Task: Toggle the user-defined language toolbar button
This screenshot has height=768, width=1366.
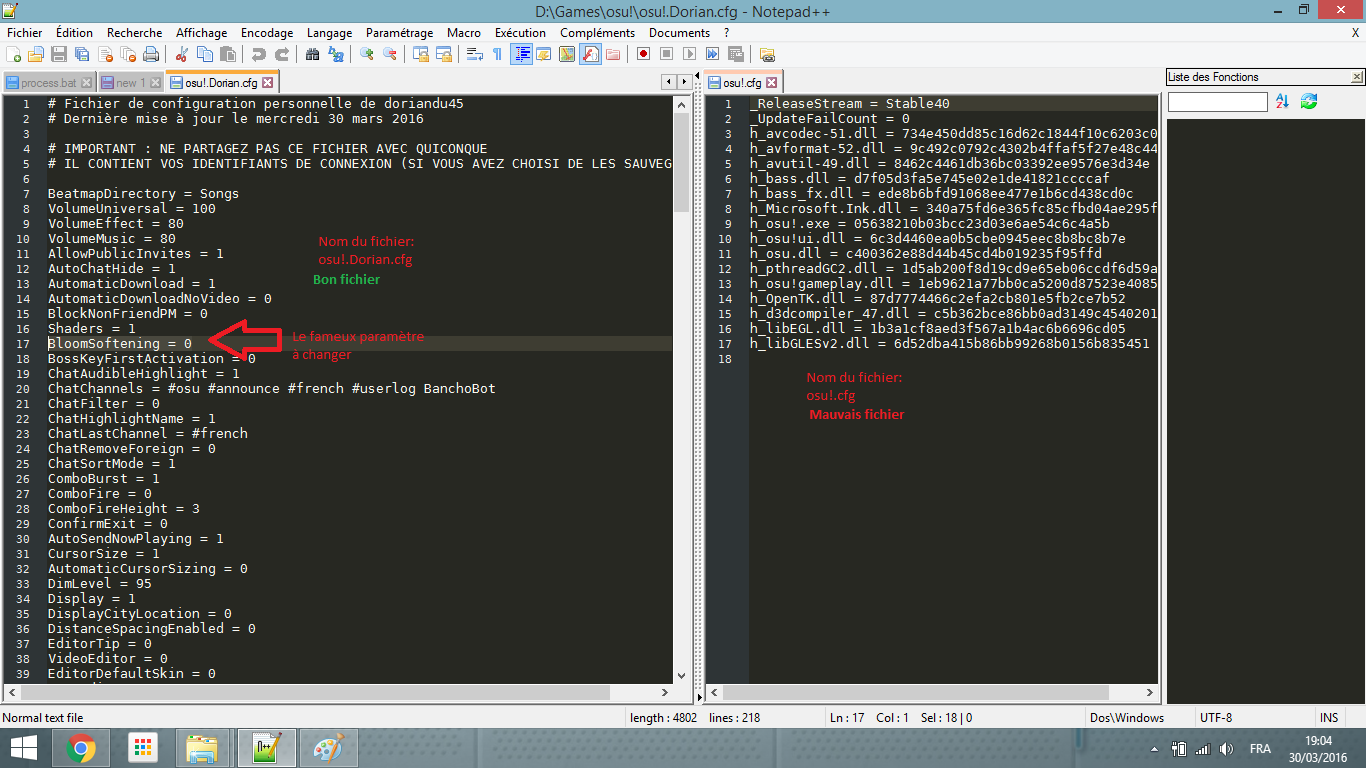Action: click(544, 54)
